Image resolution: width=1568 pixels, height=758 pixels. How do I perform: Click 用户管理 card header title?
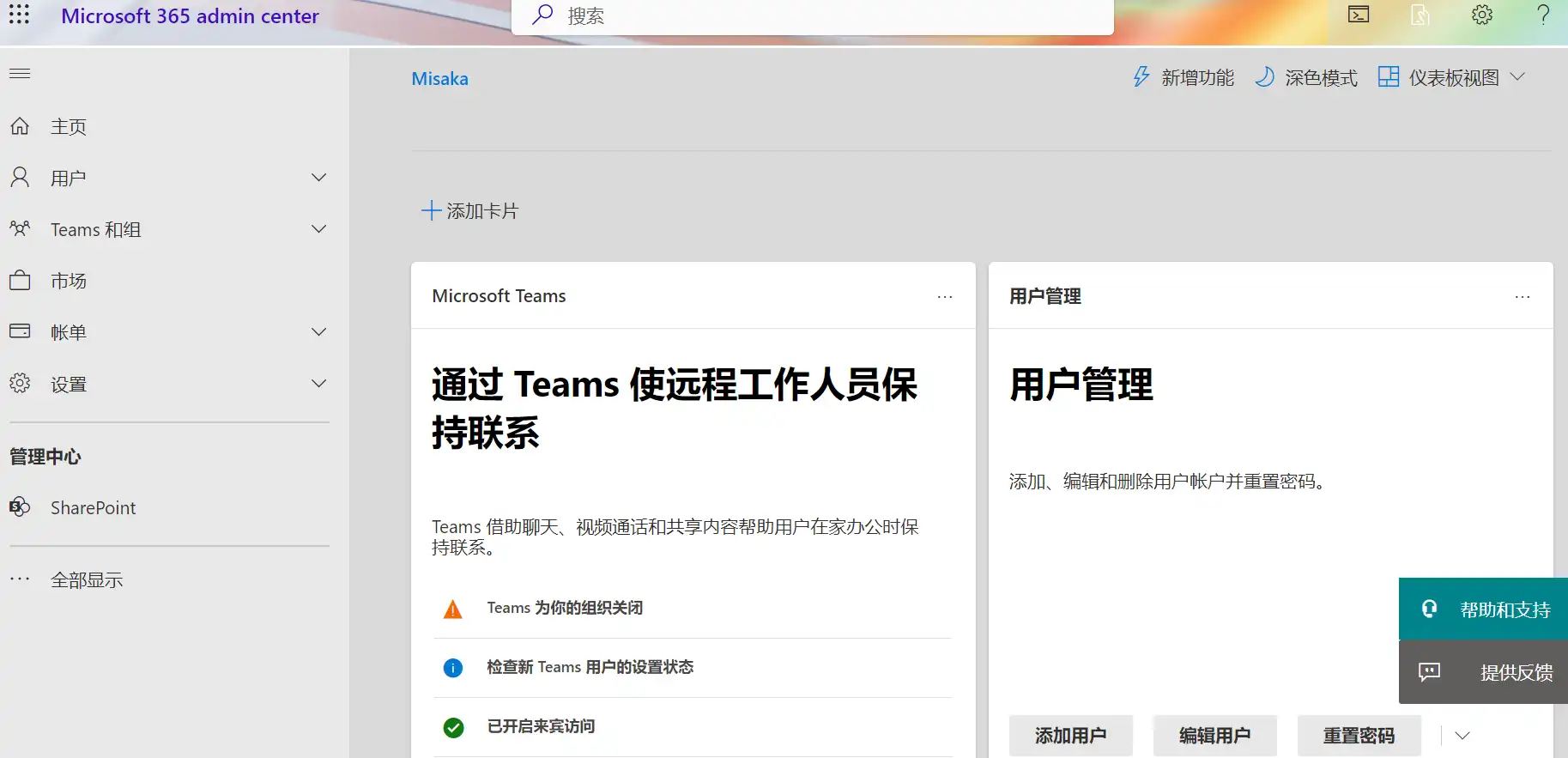(1045, 296)
